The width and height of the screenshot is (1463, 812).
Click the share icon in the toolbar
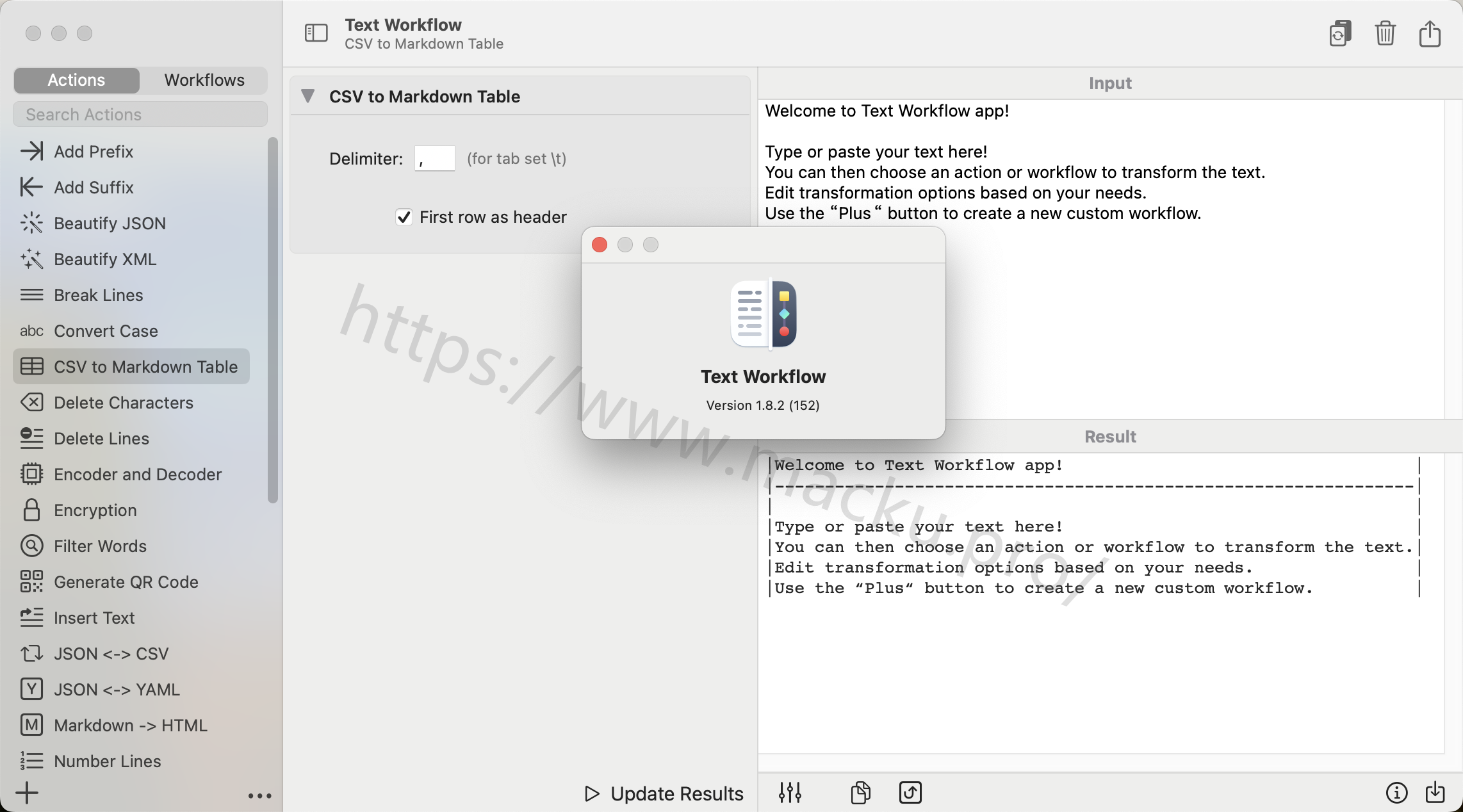[1430, 33]
